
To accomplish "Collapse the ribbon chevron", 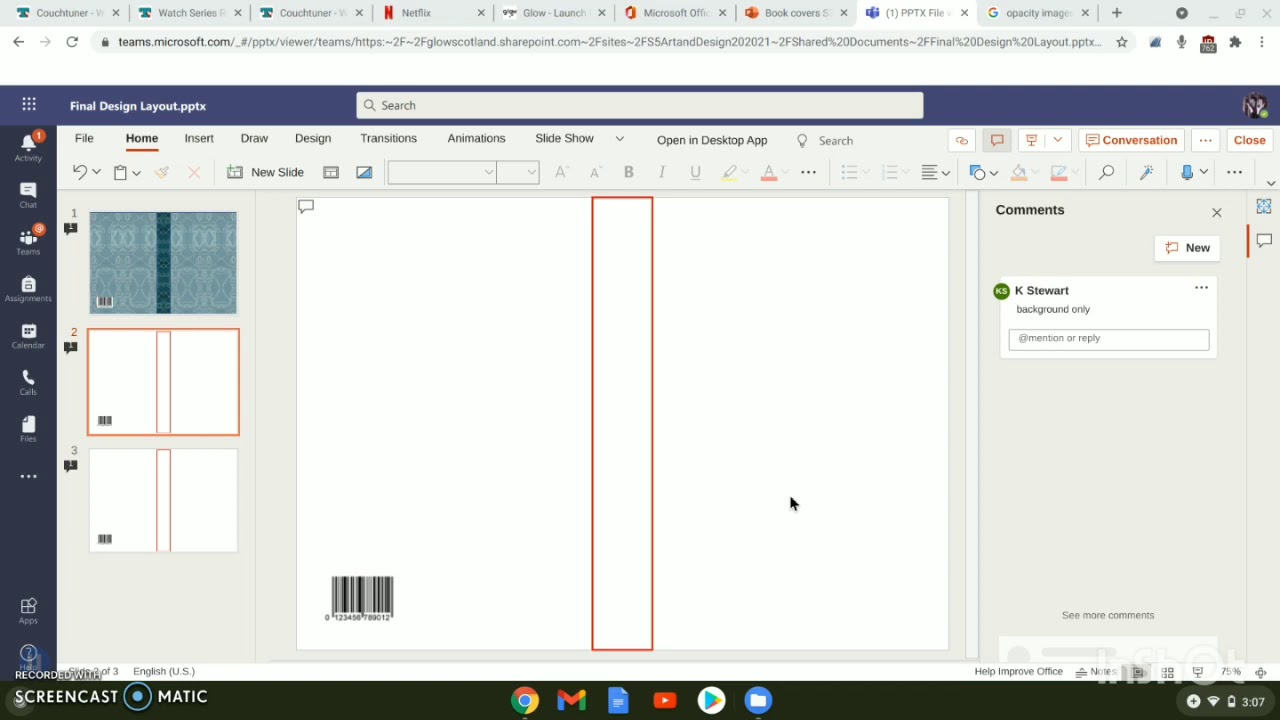I will click(x=1271, y=183).
